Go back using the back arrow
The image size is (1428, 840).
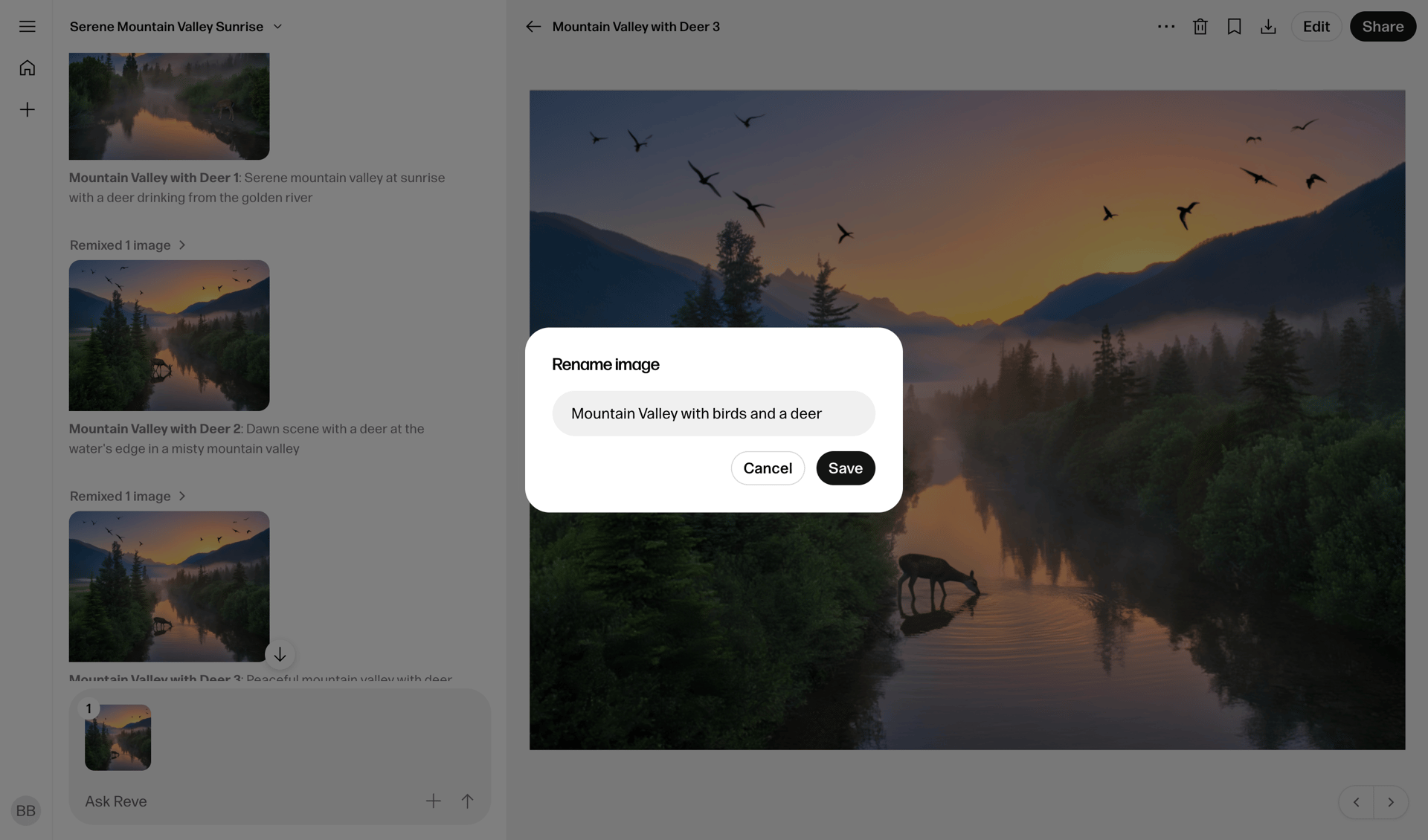click(533, 26)
